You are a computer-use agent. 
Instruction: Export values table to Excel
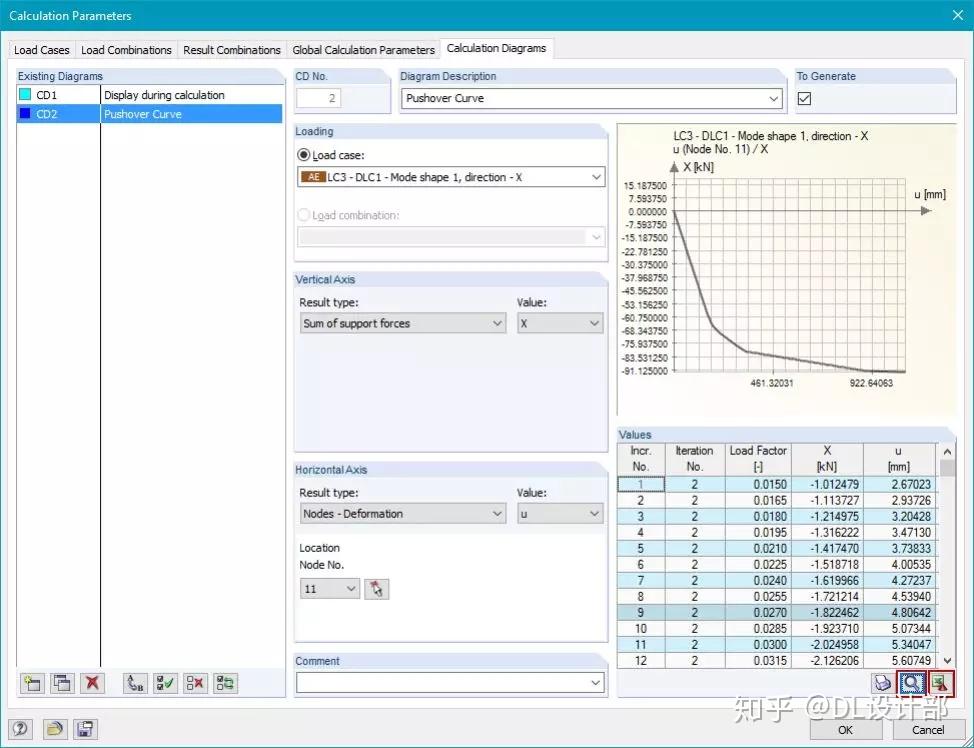(941, 683)
